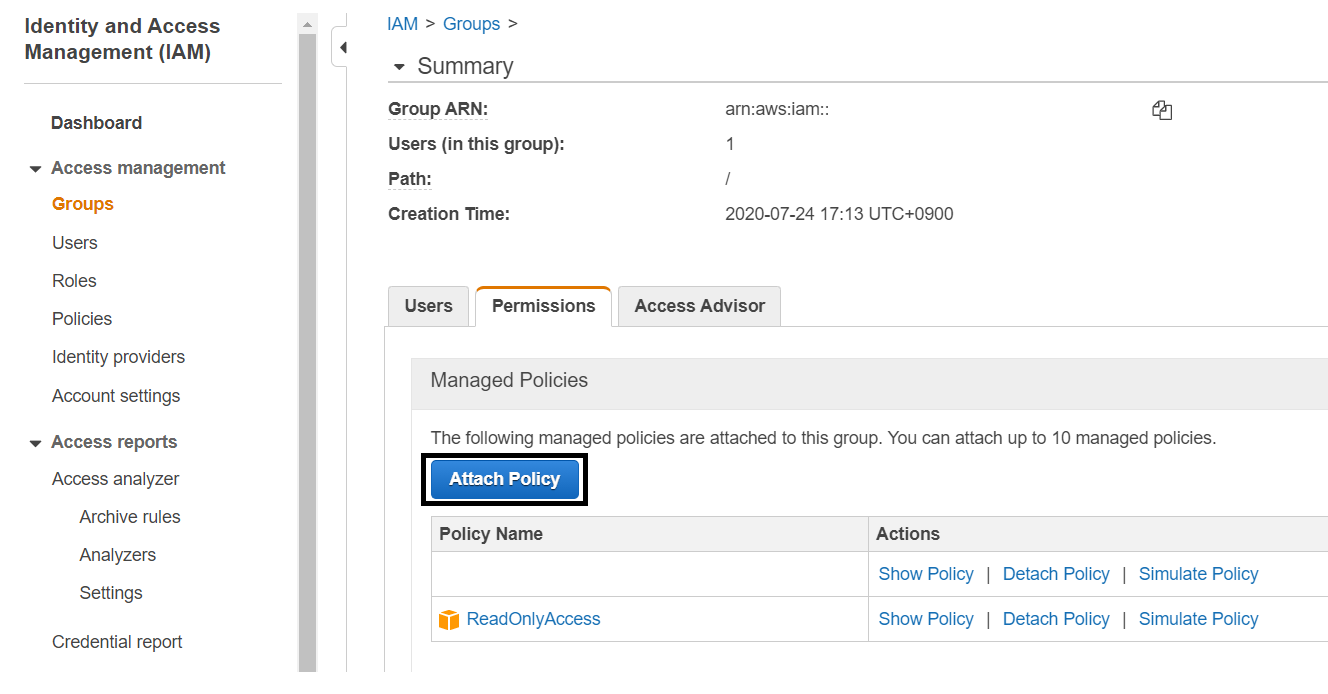This screenshot has width=1328, height=694.
Task: Click the Group ARN label
Action: 438,109
